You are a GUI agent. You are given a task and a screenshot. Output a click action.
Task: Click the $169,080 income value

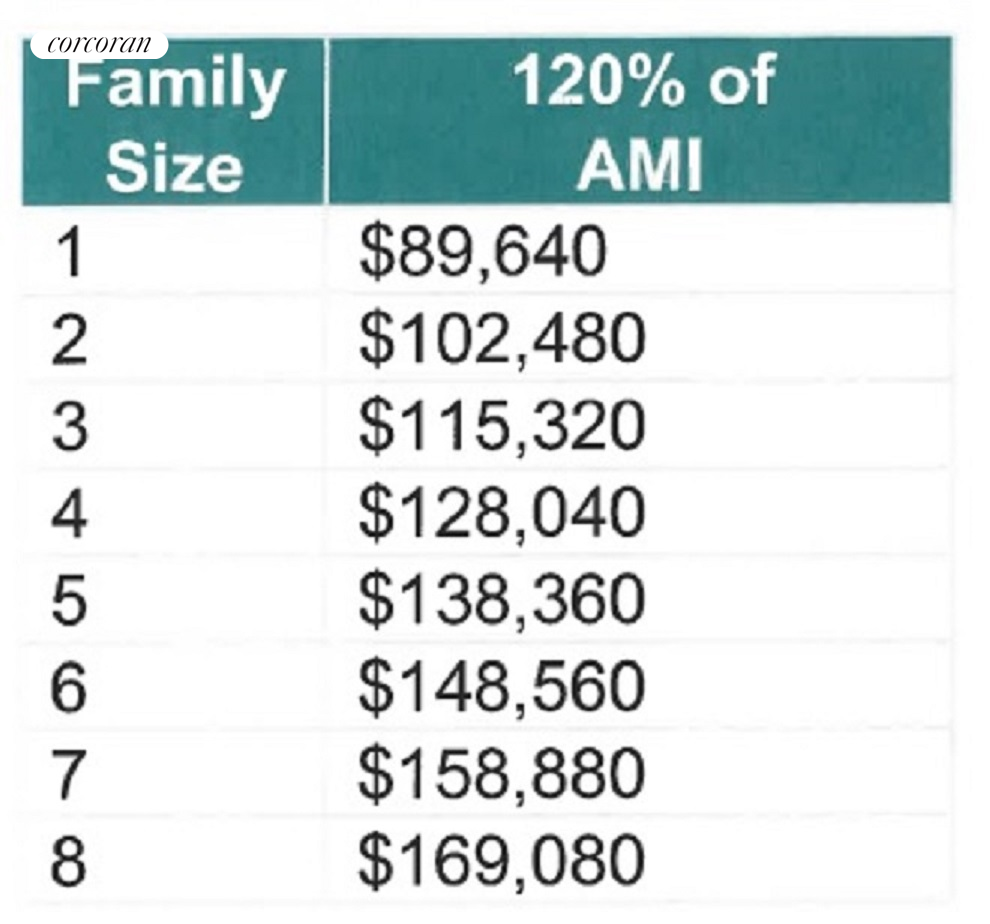point(501,862)
